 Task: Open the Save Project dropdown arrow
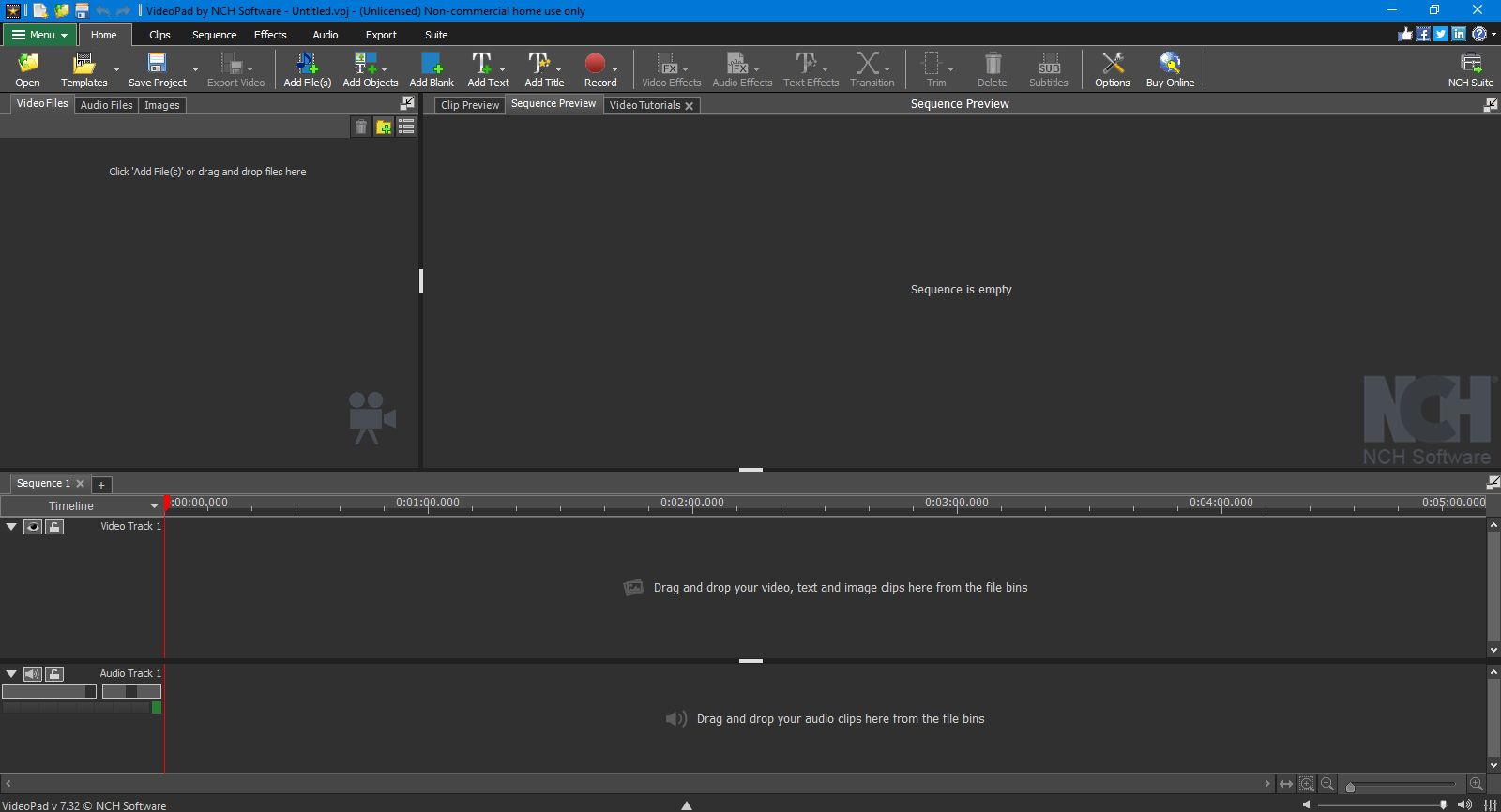point(195,69)
